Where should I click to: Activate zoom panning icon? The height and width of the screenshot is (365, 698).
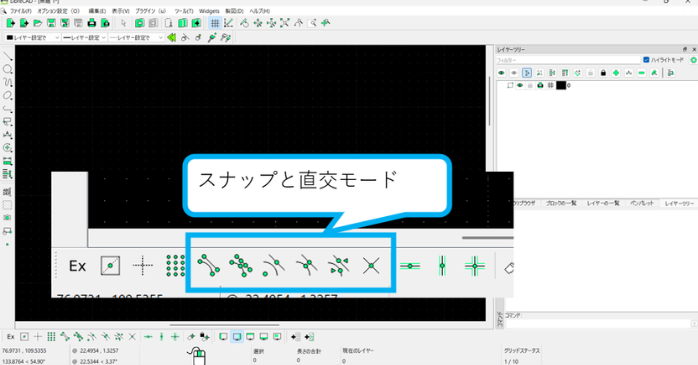click(326, 23)
